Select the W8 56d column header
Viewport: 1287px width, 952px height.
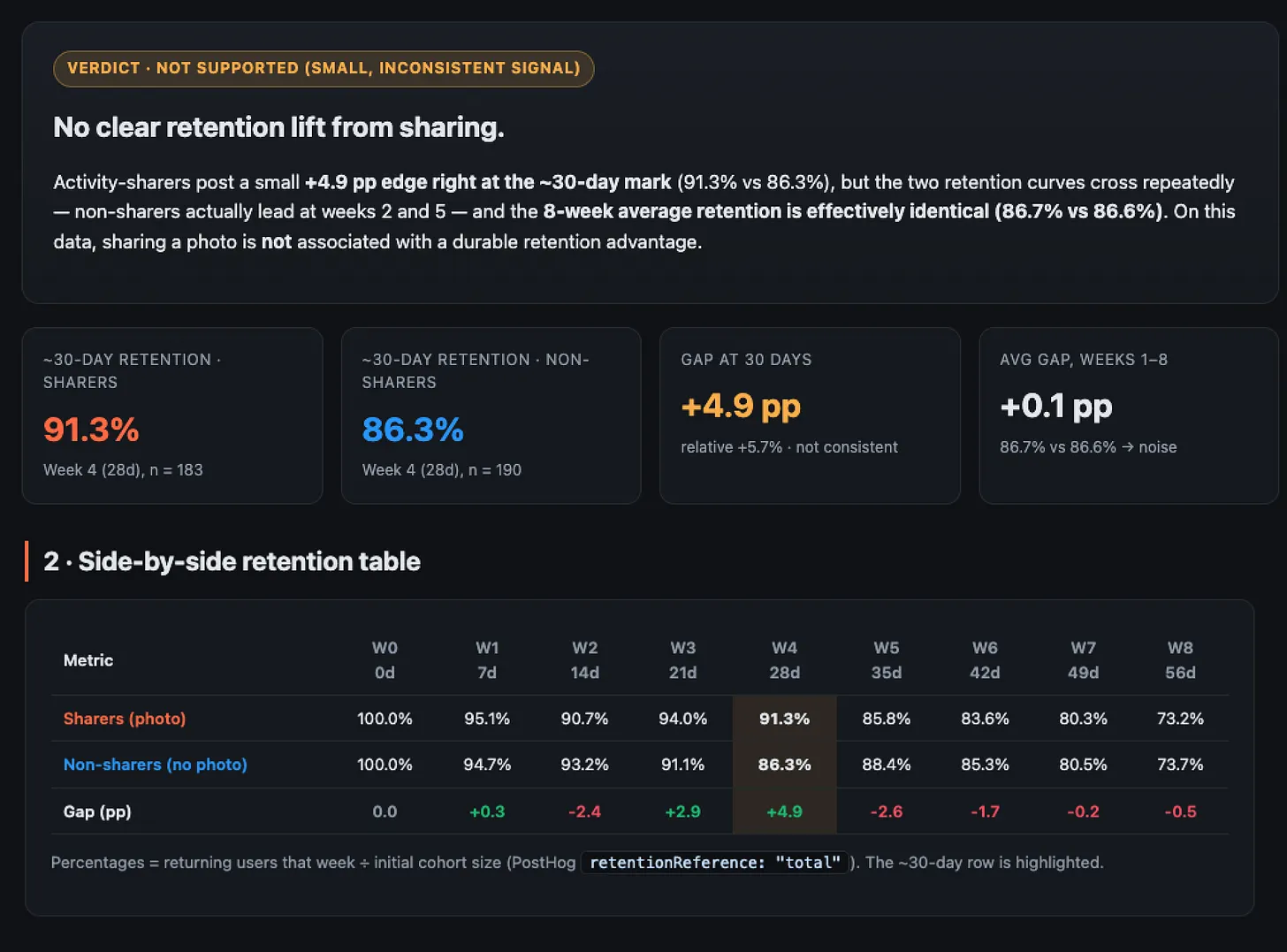pyautogui.click(x=1180, y=660)
